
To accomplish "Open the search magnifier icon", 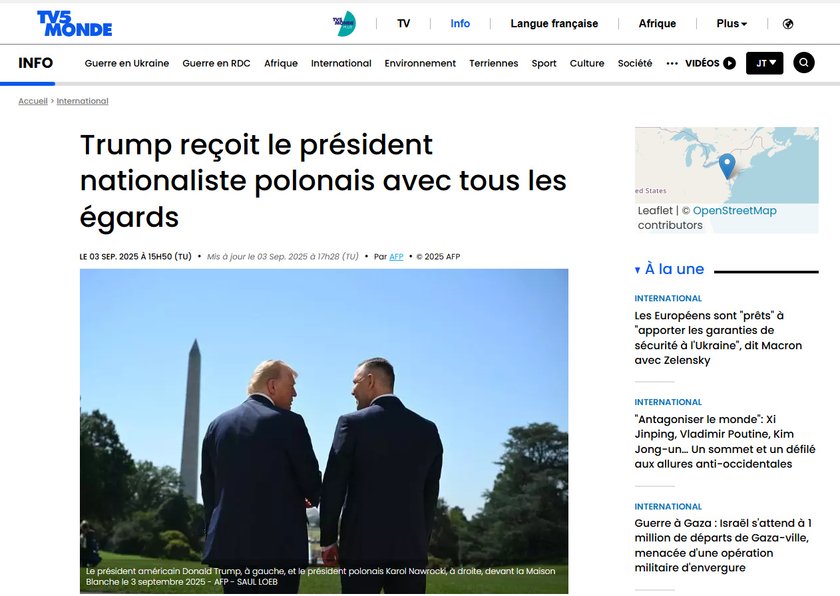I will click(804, 63).
